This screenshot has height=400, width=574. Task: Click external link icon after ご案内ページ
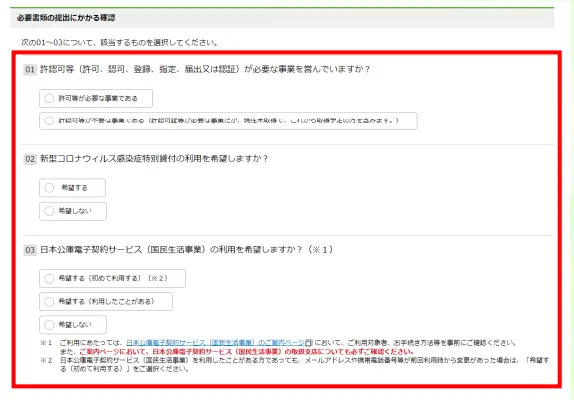309,343
